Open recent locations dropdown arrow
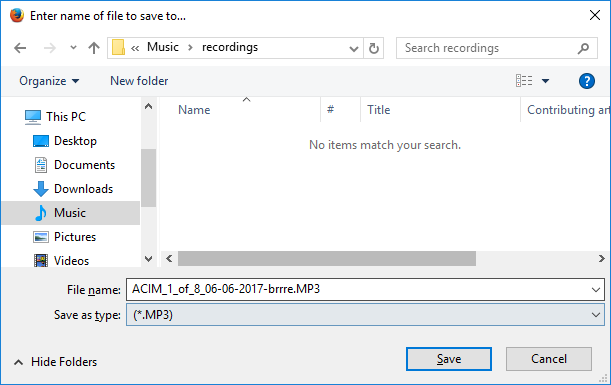 (x=73, y=48)
